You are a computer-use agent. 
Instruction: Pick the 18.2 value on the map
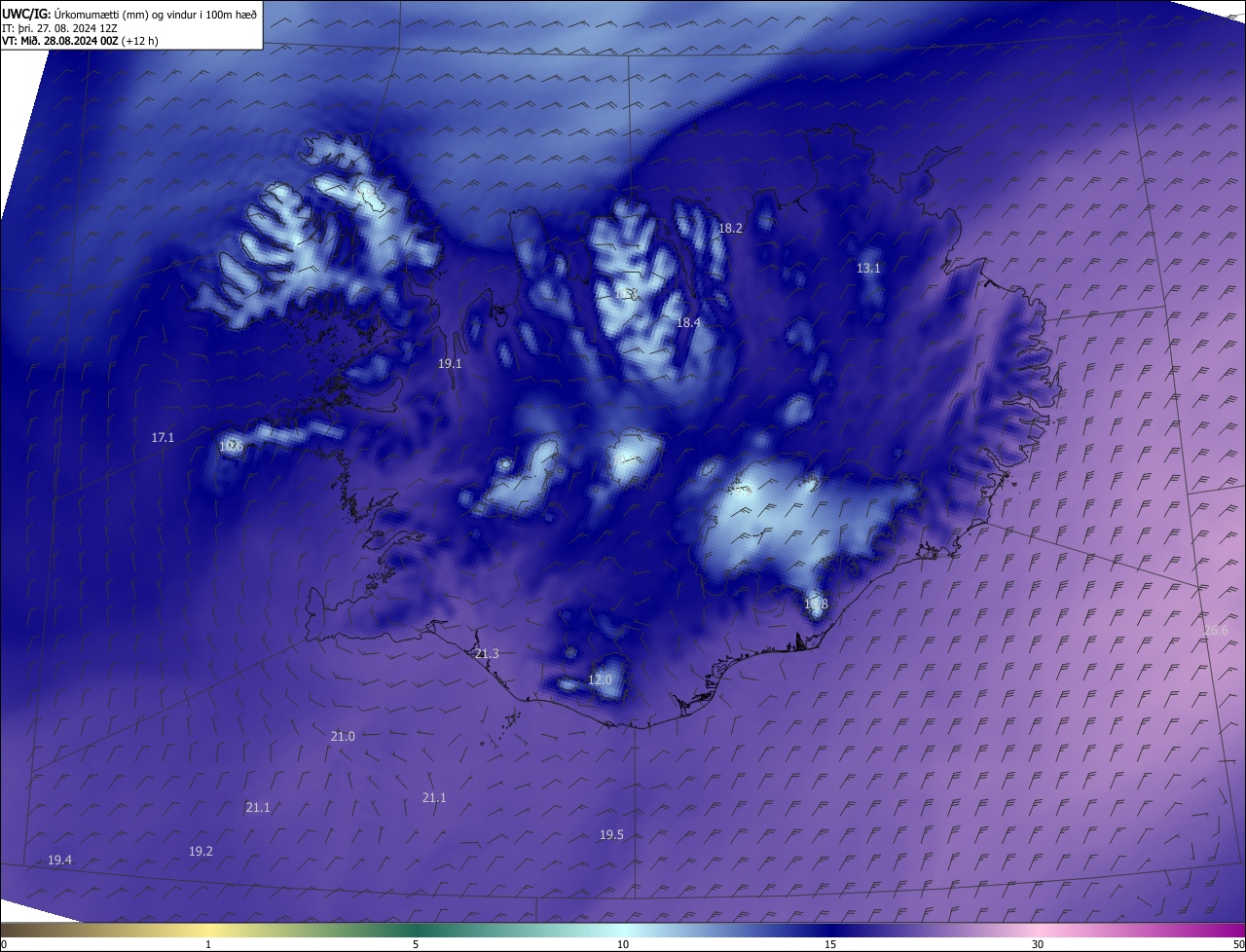pos(730,228)
